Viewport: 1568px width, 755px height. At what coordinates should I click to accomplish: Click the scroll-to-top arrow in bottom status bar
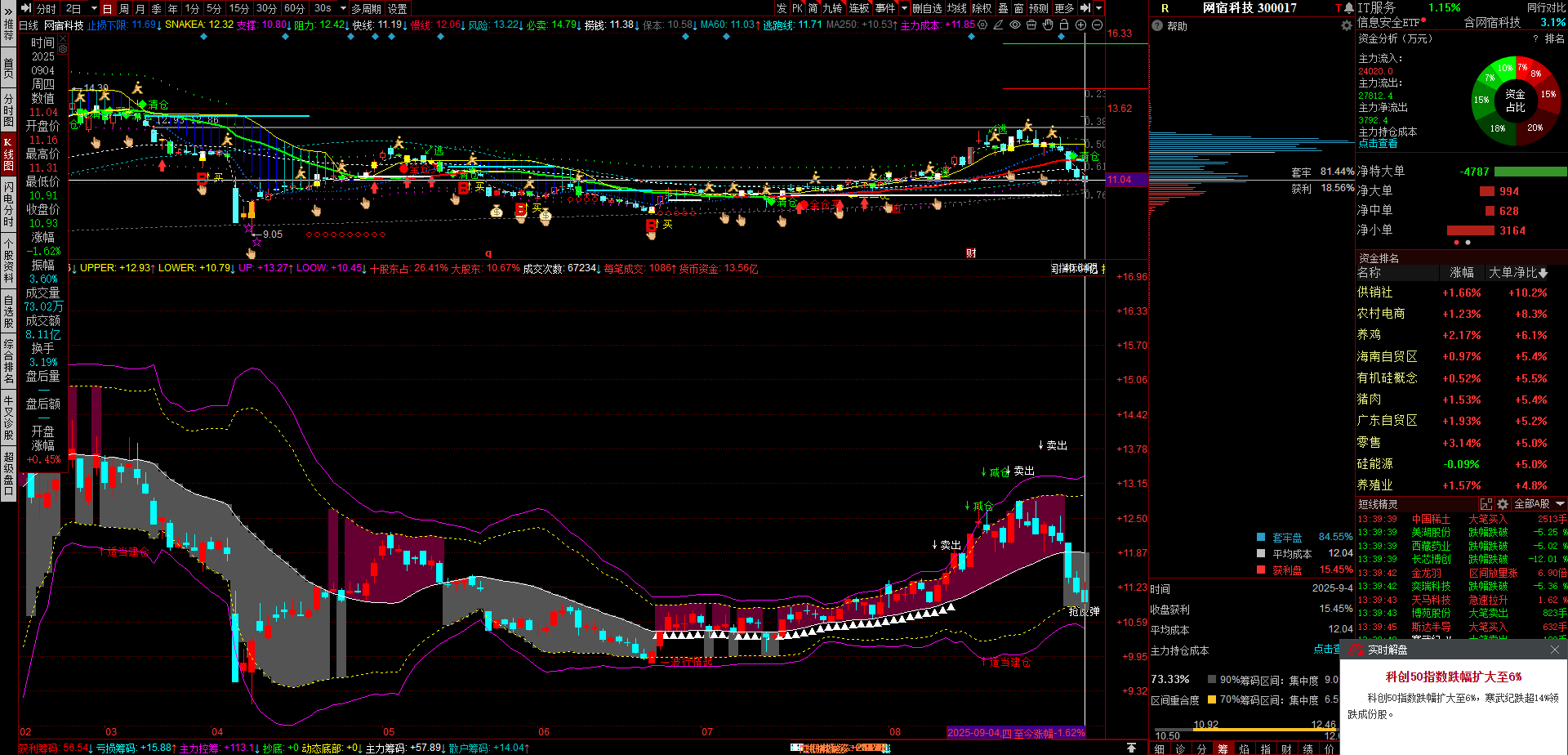pos(1131,748)
